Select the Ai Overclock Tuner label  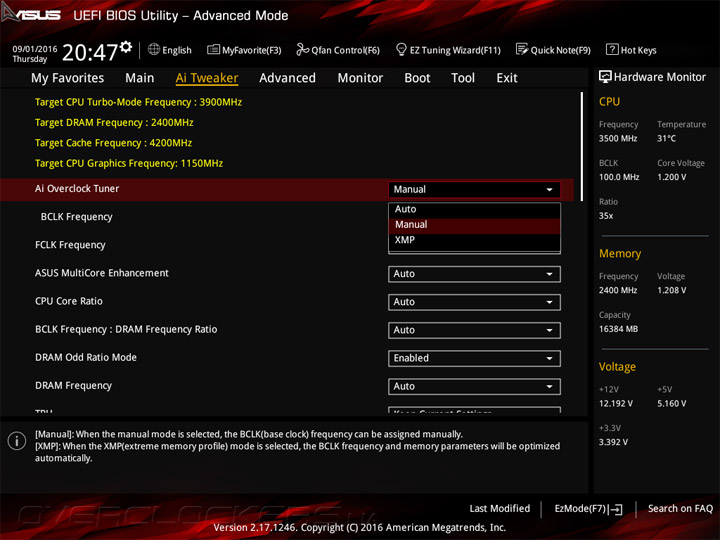77,189
